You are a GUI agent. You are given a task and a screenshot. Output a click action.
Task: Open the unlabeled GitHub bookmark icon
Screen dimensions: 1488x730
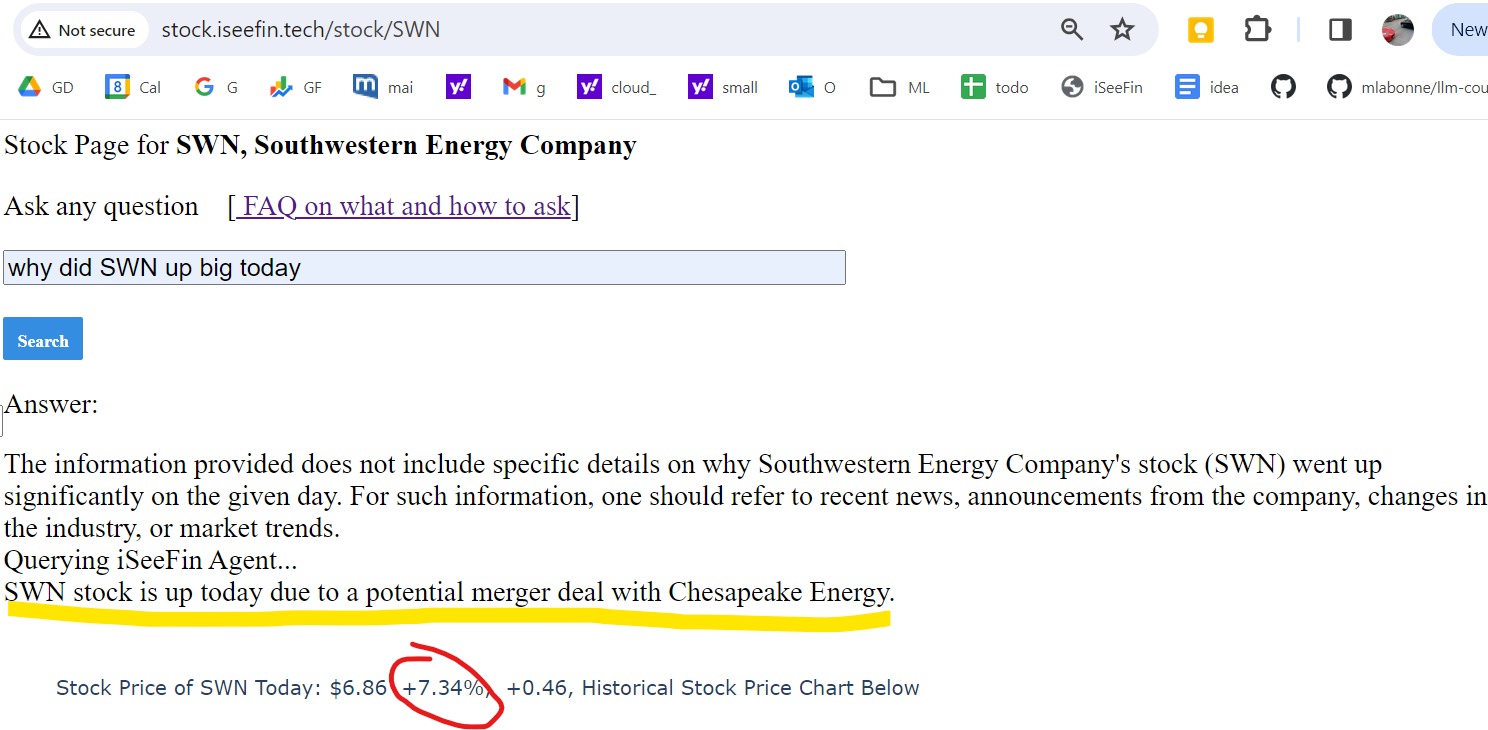1283,87
